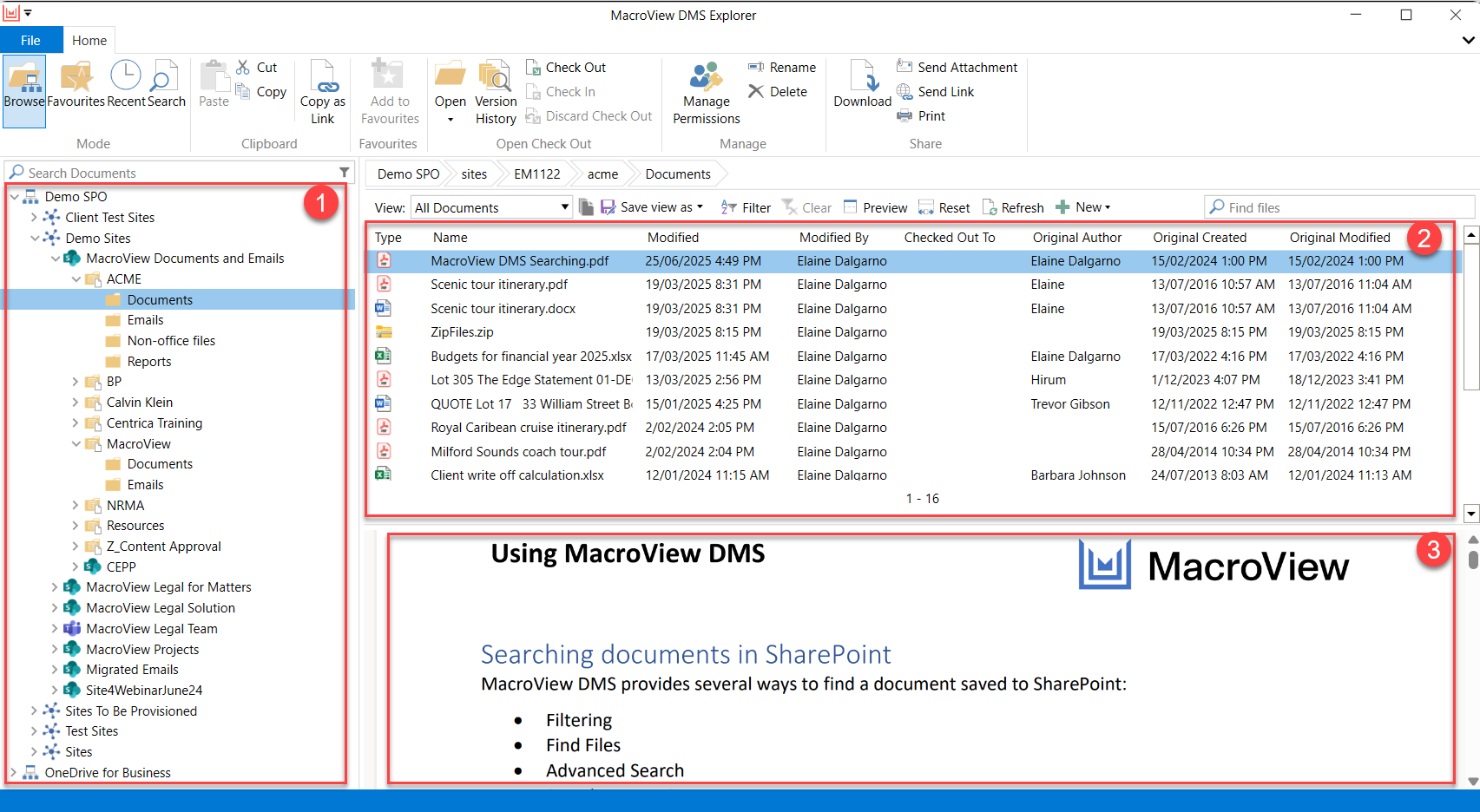Viewport: 1480px width, 812px height.
Task: Click the Version History icon
Action: (495, 76)
